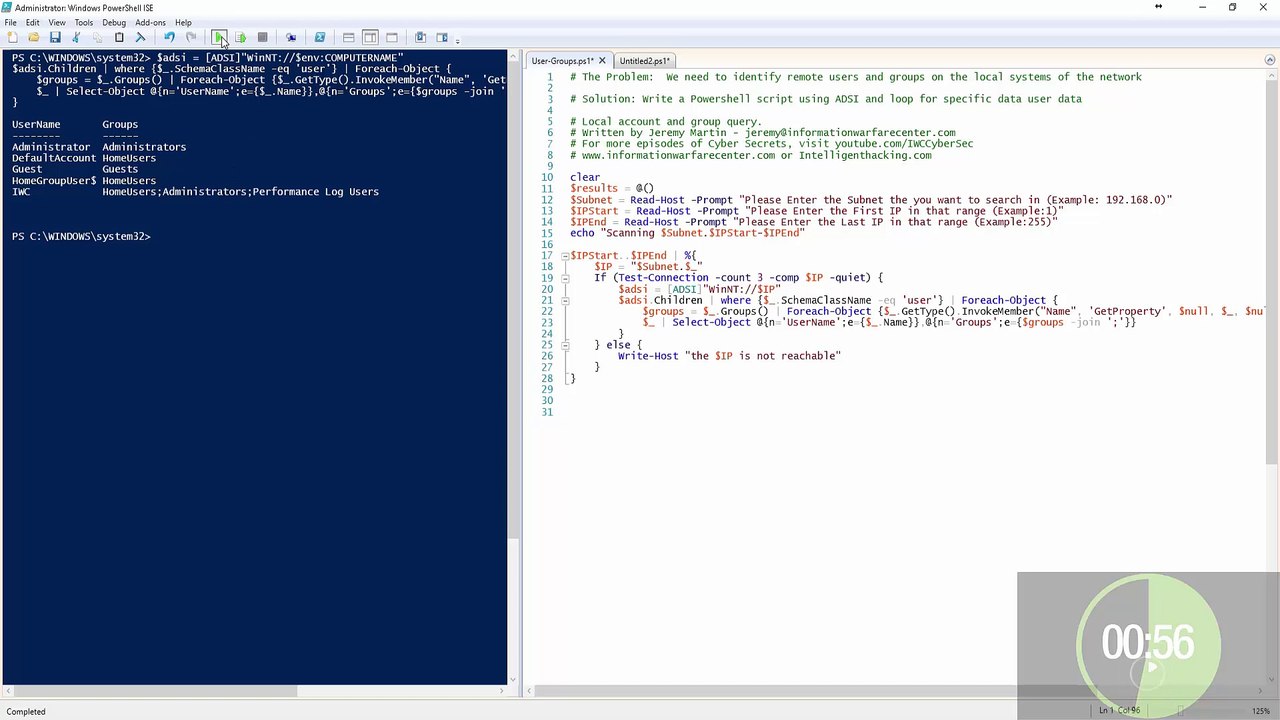
Task: Show script pane on top layout icon
Action: pos(348,38)
